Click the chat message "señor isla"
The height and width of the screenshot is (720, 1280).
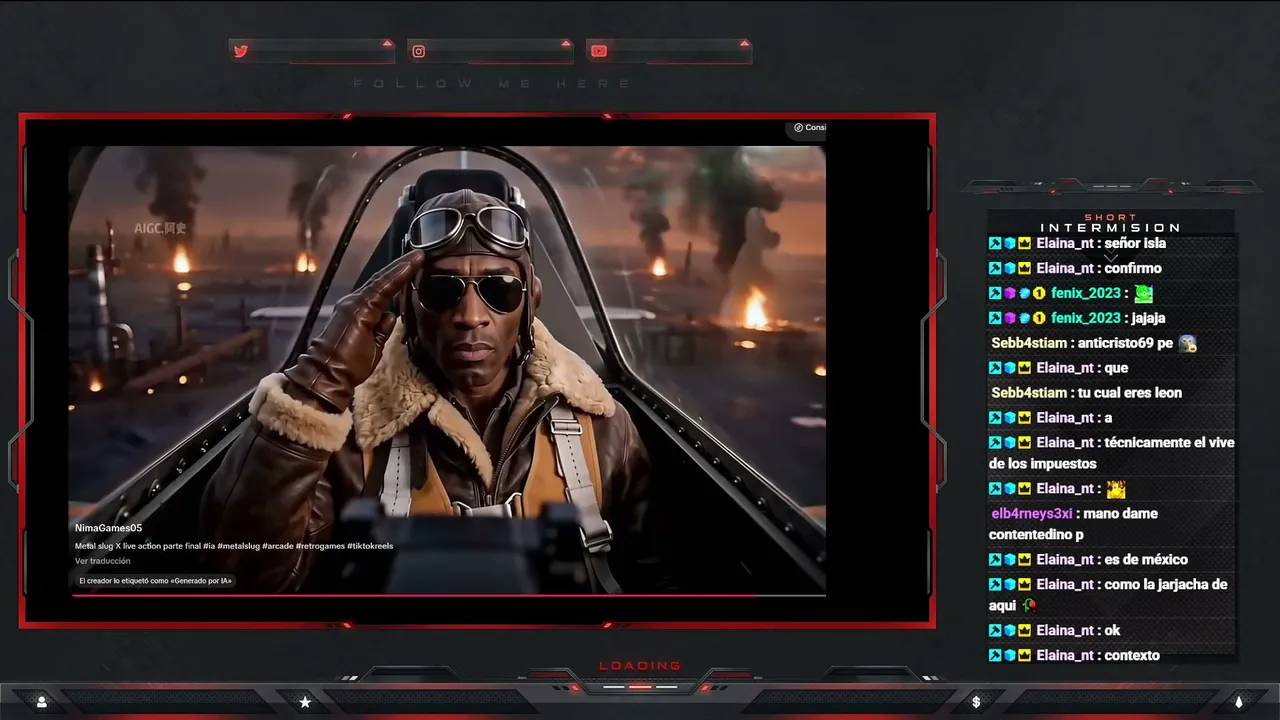(x=1135, y=243)
